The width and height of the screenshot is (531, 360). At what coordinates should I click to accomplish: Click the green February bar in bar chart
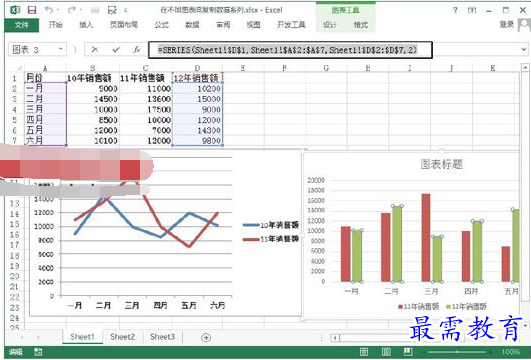[x=397, y=244]
